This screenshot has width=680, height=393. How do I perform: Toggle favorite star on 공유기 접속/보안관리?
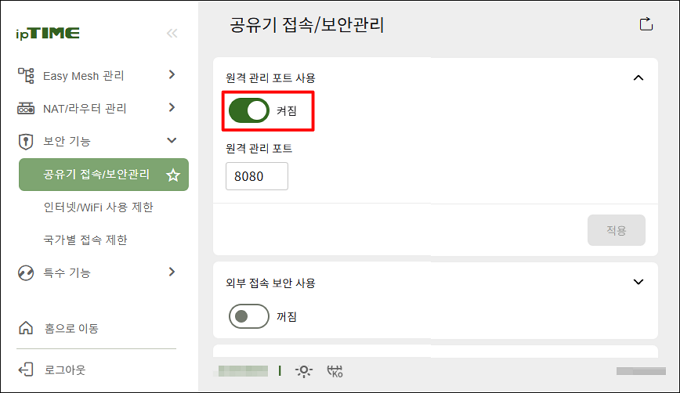coord(173,175)
